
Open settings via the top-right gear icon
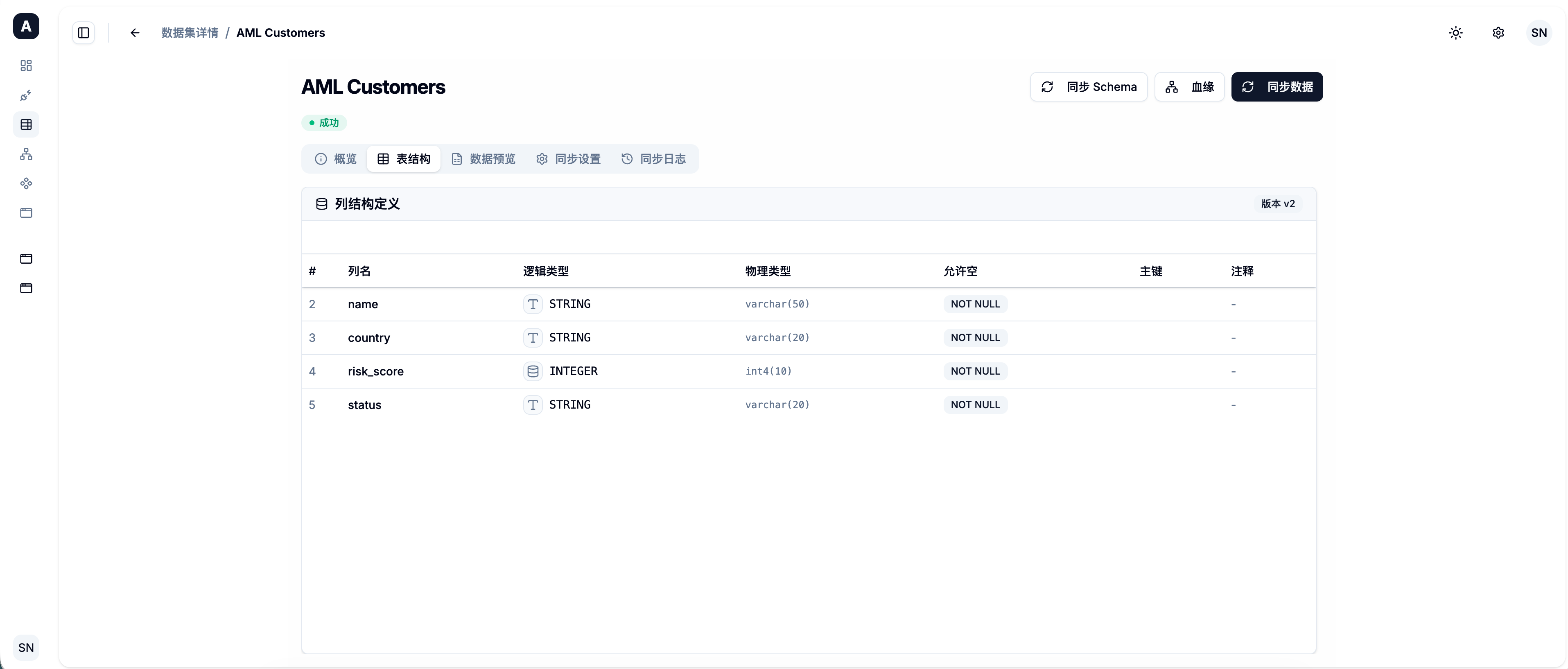(1498, 33)
